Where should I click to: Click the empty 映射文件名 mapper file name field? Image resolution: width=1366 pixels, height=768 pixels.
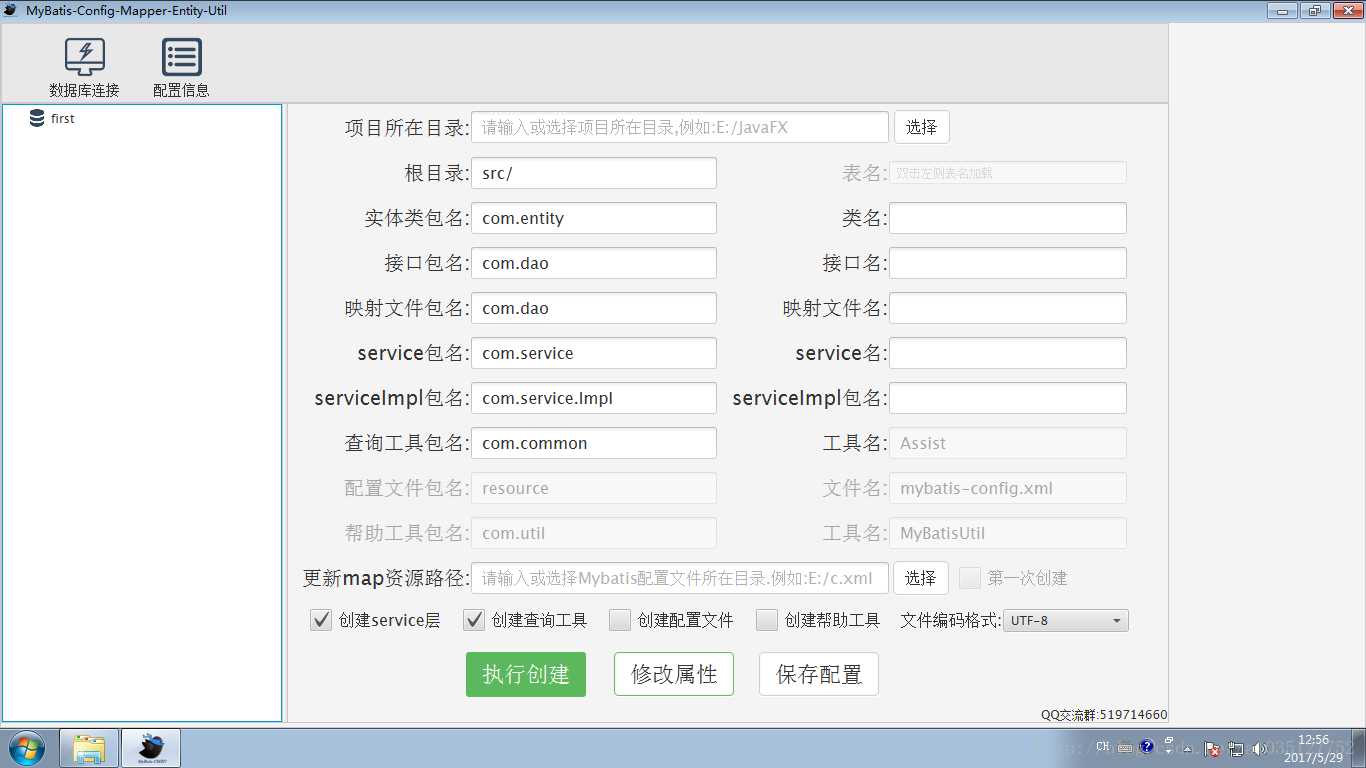point(1008,308)
